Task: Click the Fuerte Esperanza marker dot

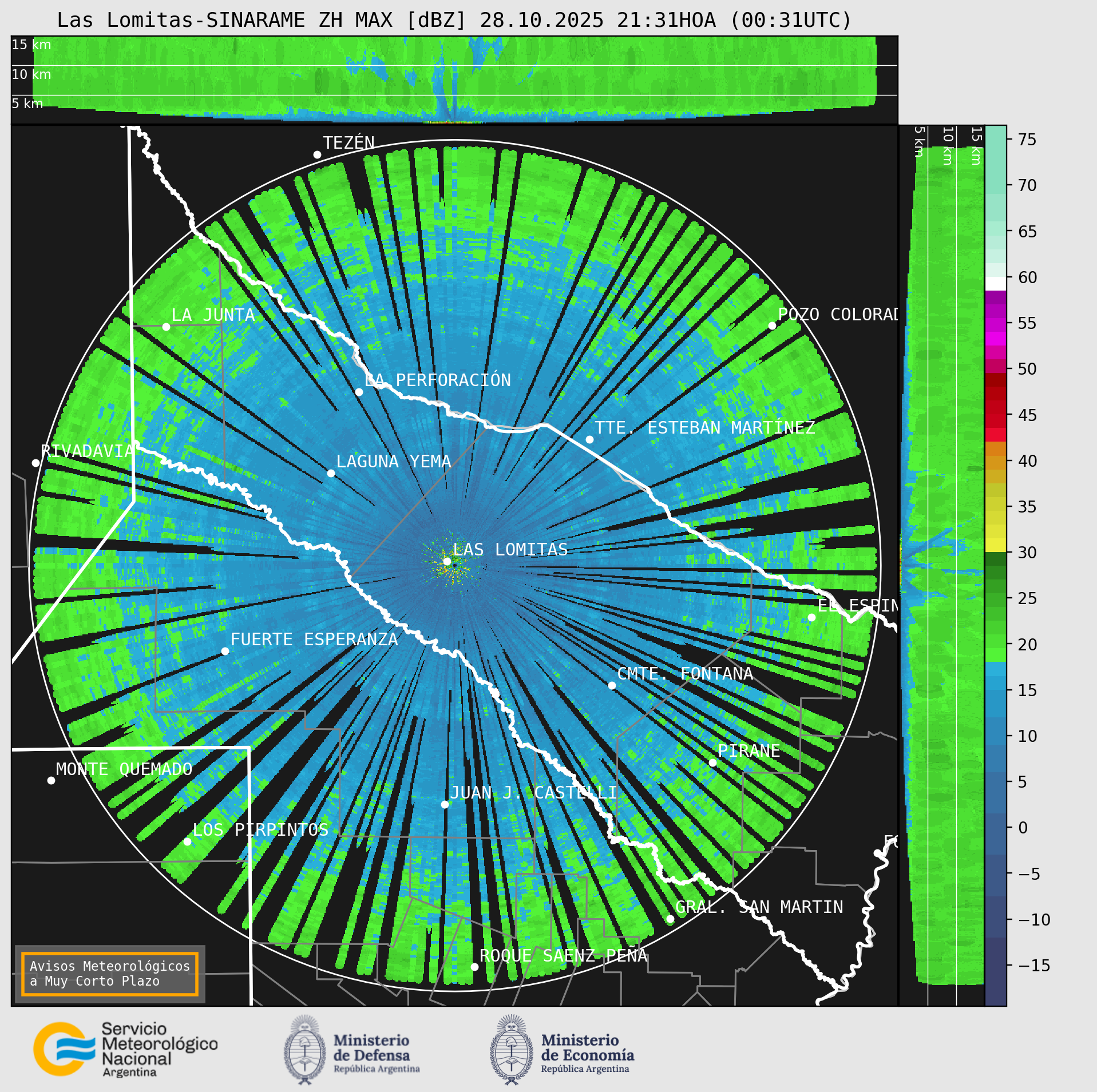Action: click(225, 651)
